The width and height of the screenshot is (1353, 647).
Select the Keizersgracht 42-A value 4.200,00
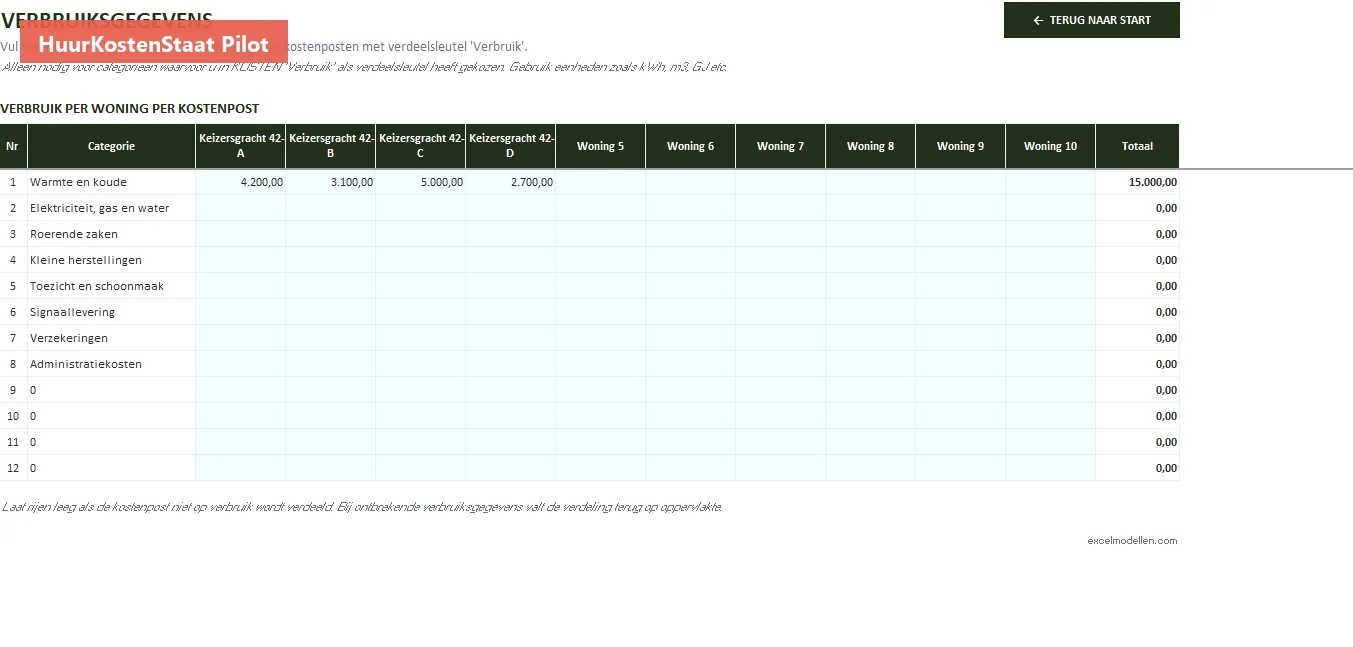[241, 182]
